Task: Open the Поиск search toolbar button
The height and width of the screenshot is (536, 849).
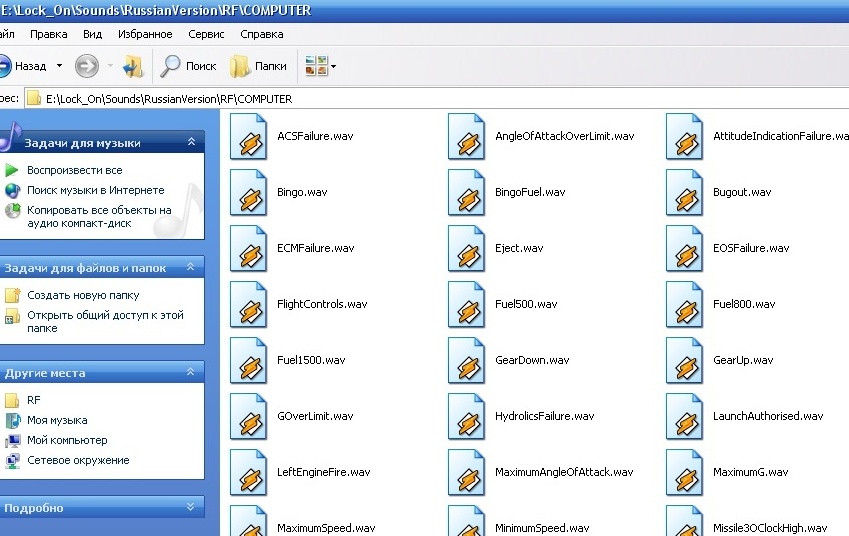Action: [x=188, y=66]
